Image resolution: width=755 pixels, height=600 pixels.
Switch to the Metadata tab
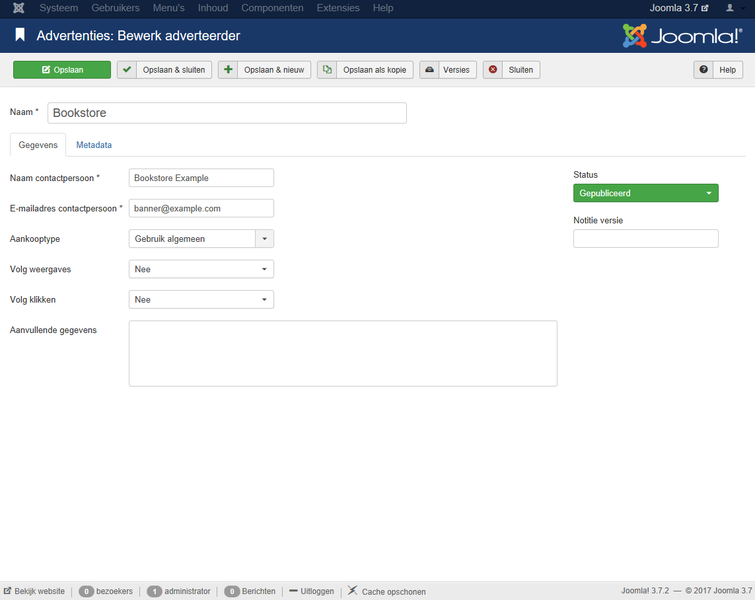coord(94,145)
